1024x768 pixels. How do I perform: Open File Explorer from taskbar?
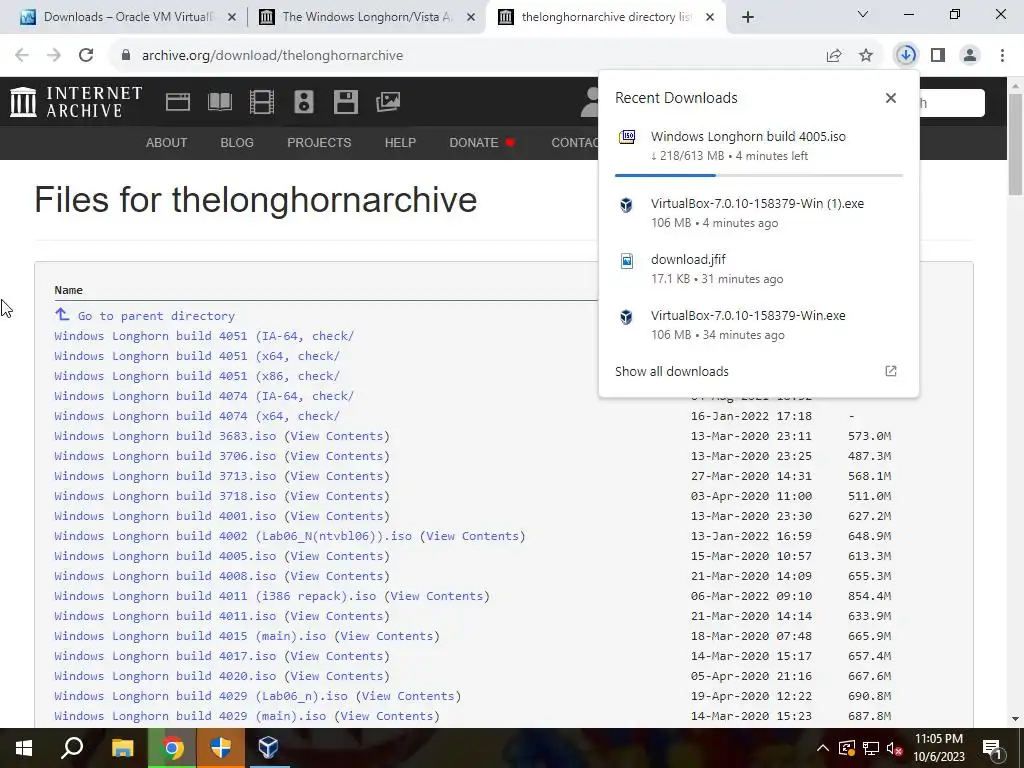tap(122, 748)
